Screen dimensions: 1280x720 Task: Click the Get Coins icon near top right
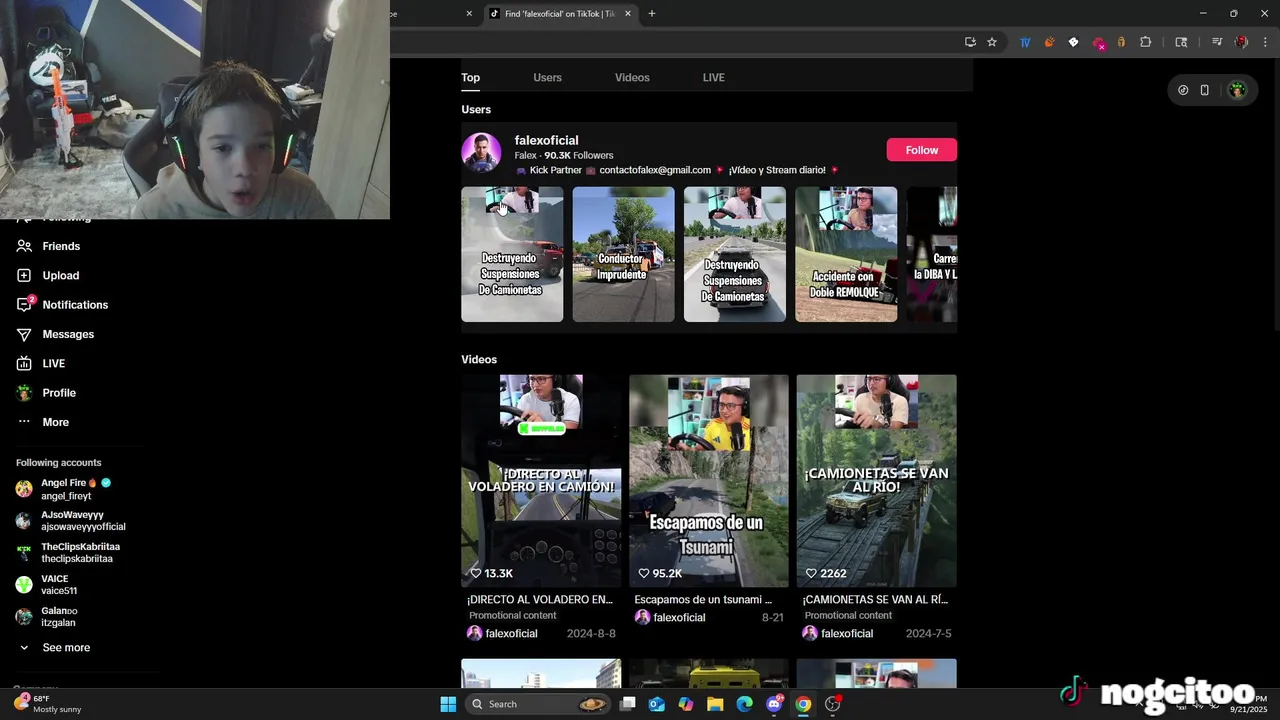(1183, 90)
